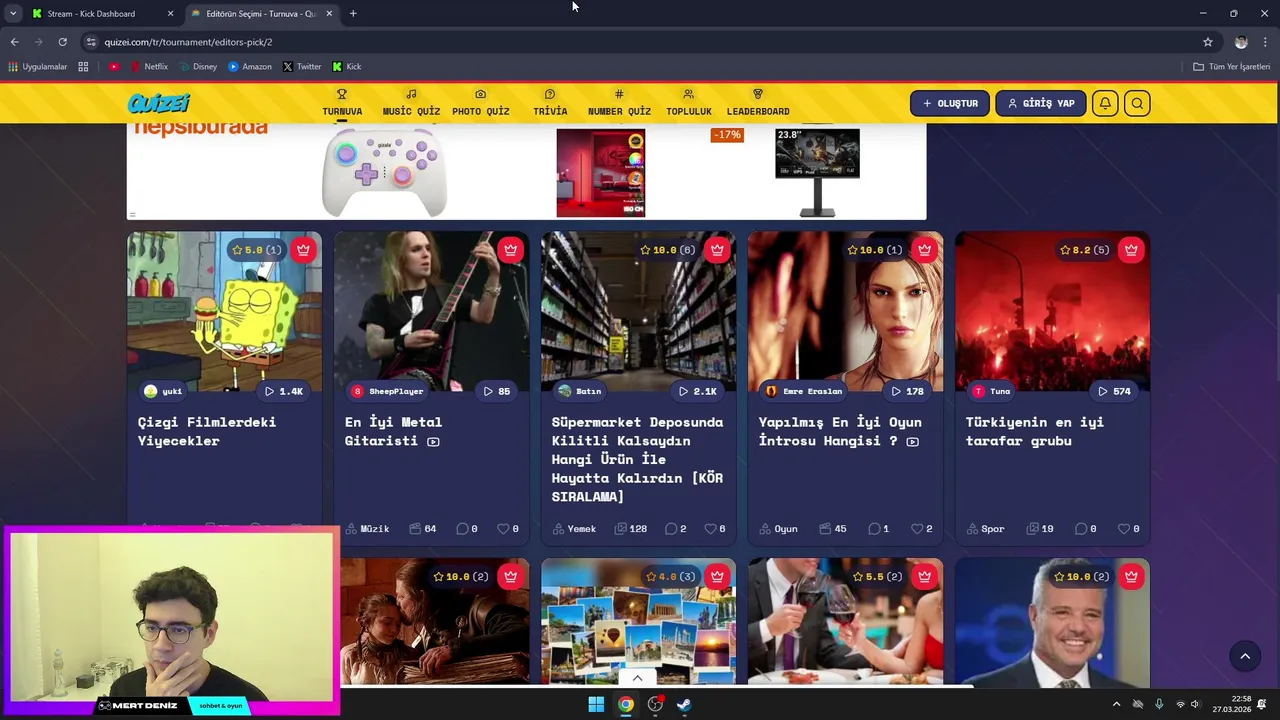Open the Leaderboard page
The height and width of the screenshot is (720, 1280).
758,103
